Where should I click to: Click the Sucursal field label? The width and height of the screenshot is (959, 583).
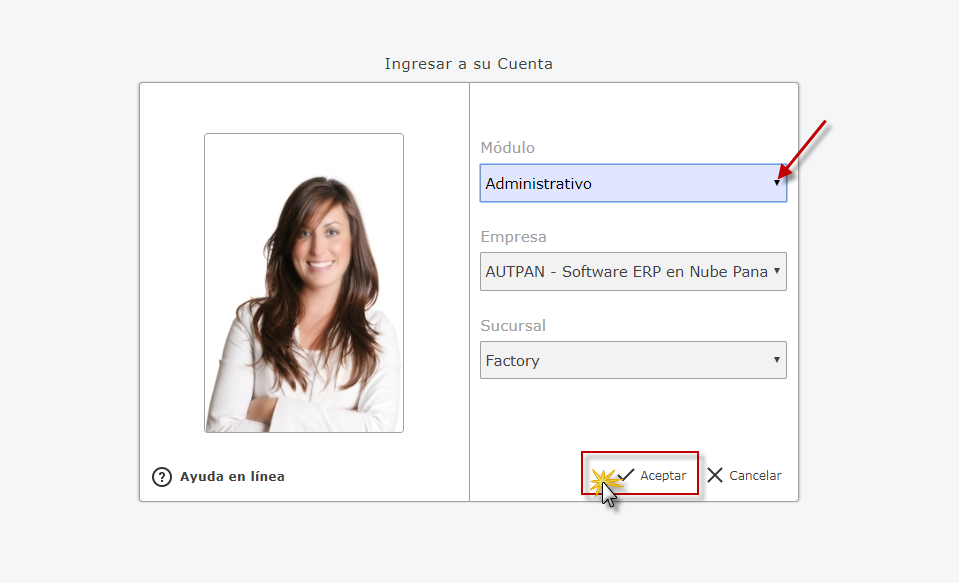[513, 326]
